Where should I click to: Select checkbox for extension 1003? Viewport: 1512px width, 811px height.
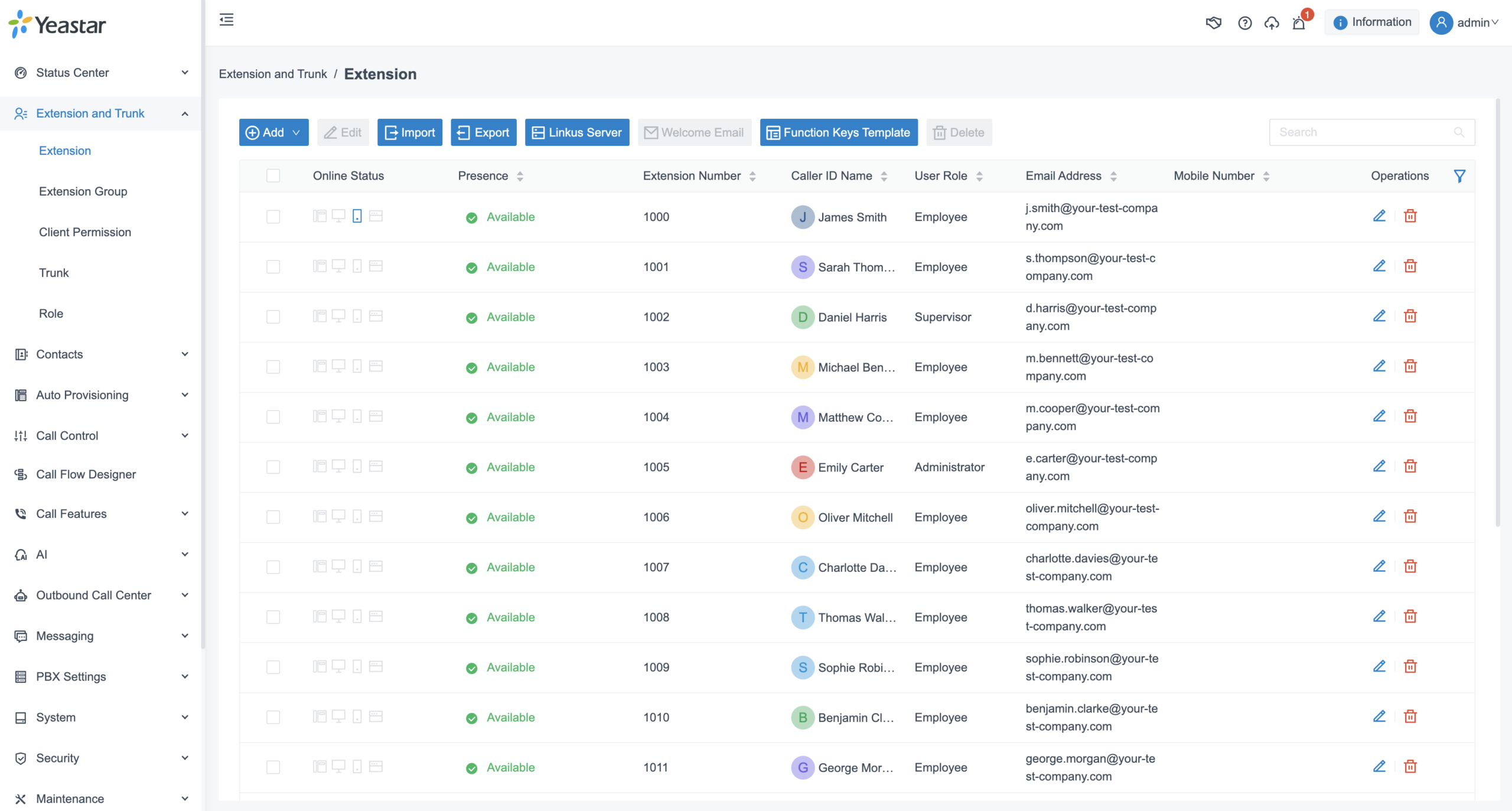pyautogui.click(x=273, y=367)
